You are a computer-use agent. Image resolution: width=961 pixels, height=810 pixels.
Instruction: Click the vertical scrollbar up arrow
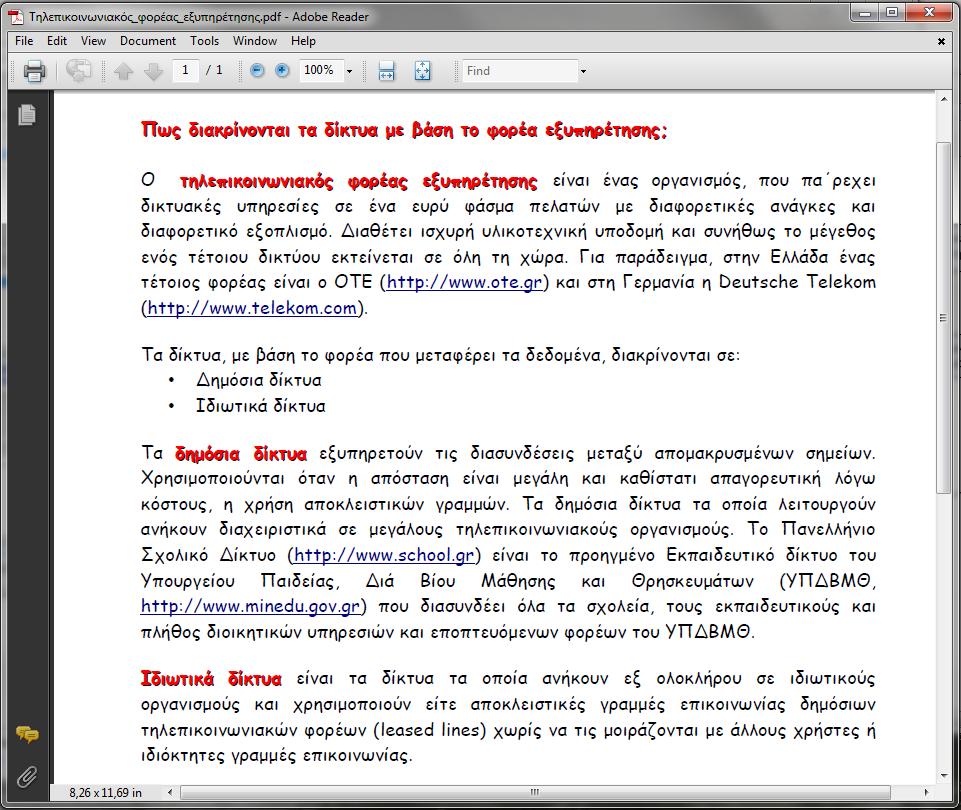[943, 99]
